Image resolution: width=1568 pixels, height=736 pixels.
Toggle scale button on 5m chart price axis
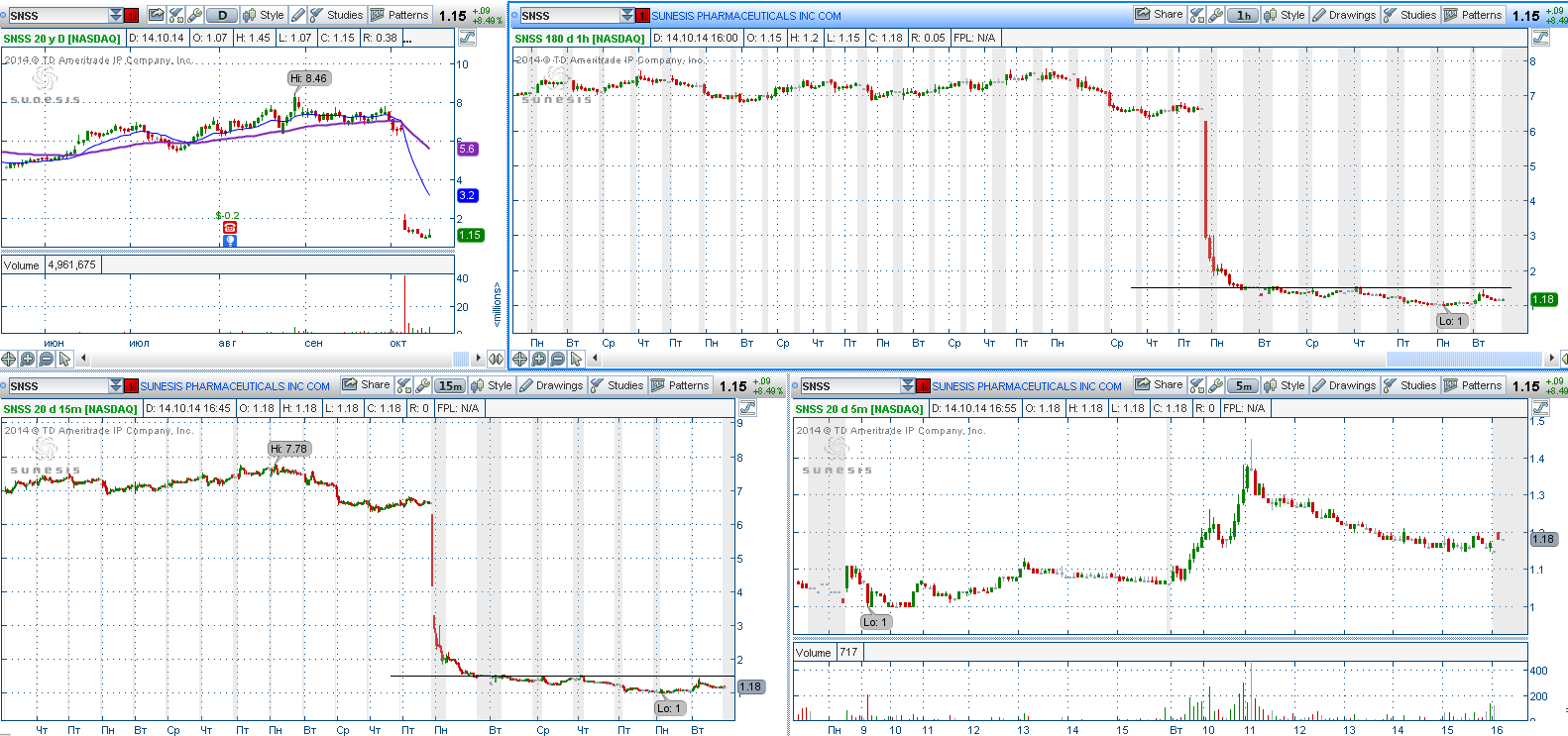tap(1541, 408)
